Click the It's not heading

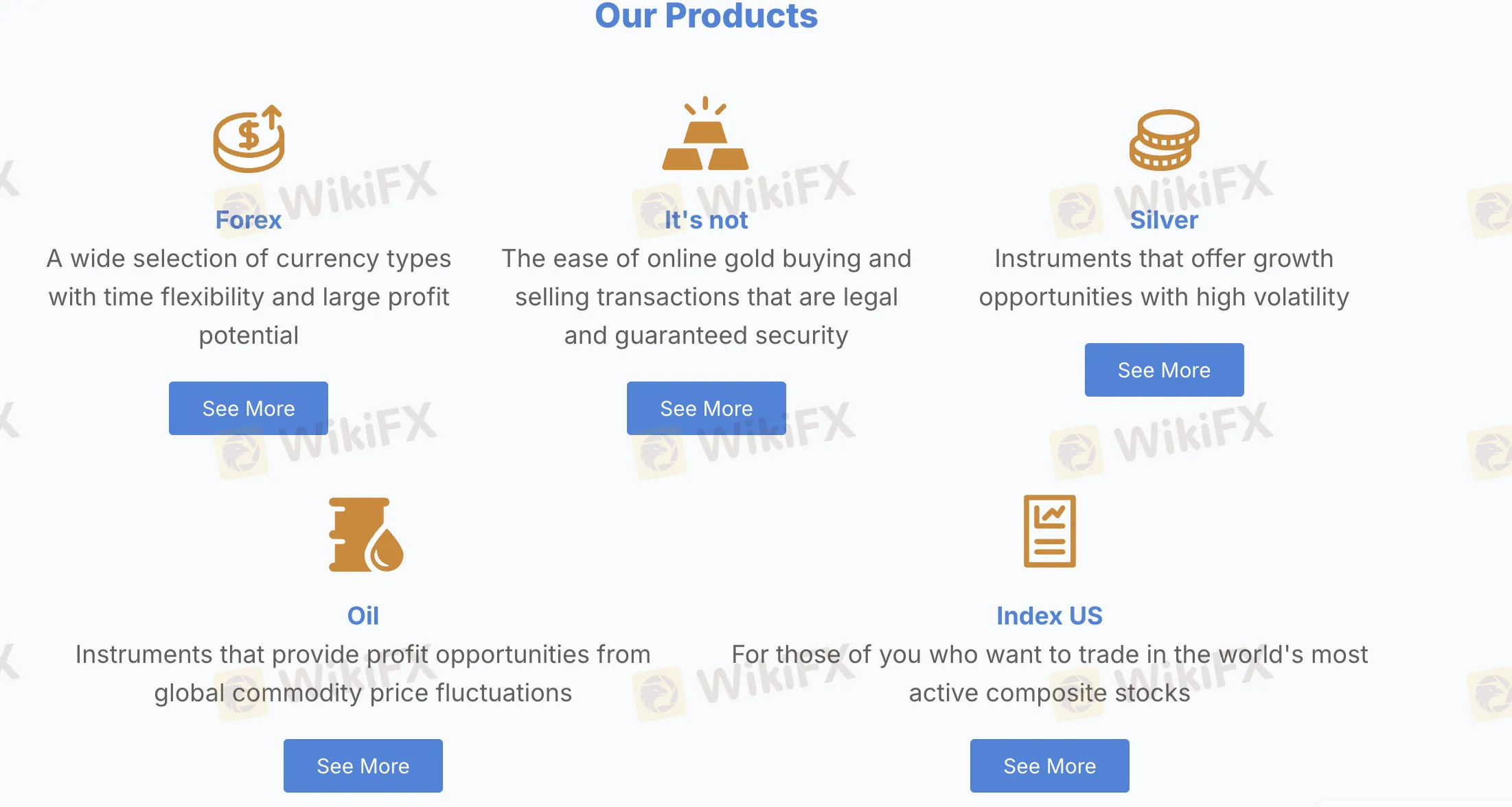point(706,220)
